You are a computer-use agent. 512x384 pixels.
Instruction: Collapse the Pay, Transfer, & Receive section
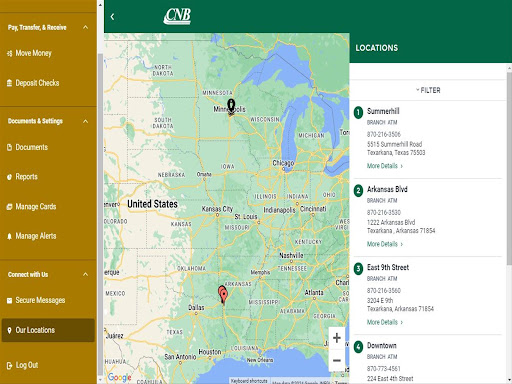[x=85, y=27]
